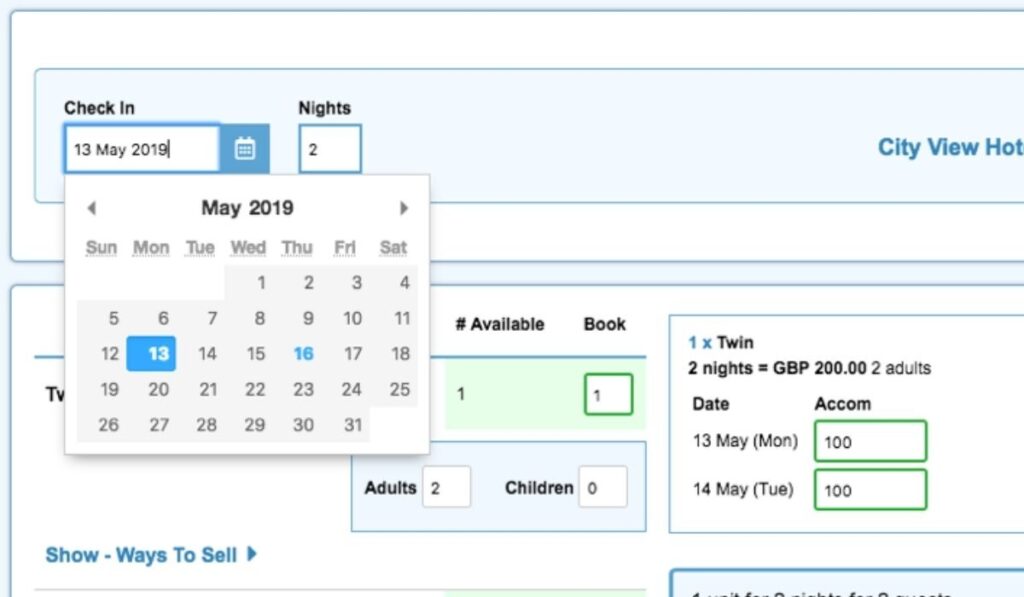Click the Children field showing 0
The height and width of the screenshot is (597, 1024).
tap(603, 487)
